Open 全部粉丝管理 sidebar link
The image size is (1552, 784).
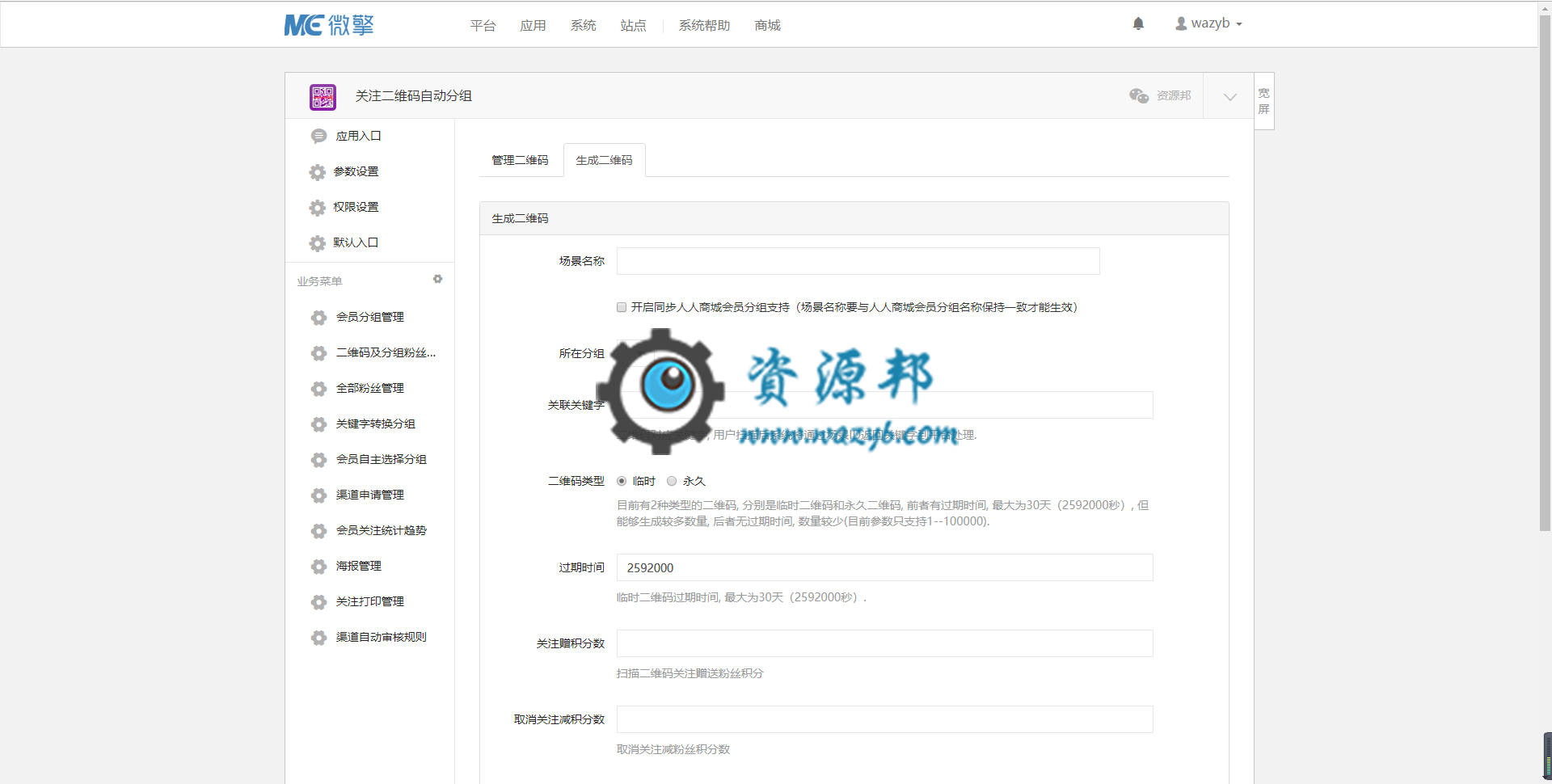point(369,388)
